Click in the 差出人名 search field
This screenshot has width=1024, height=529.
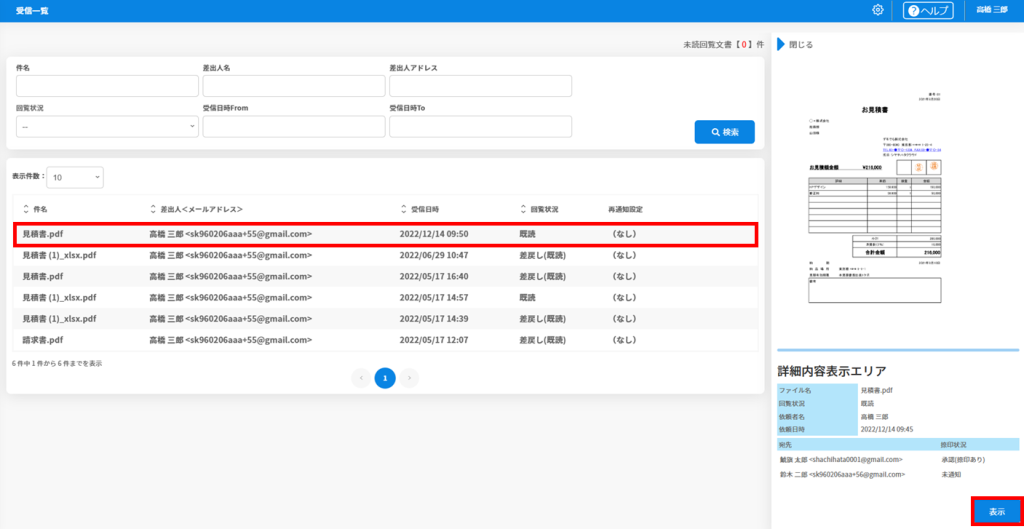(294, 86)
